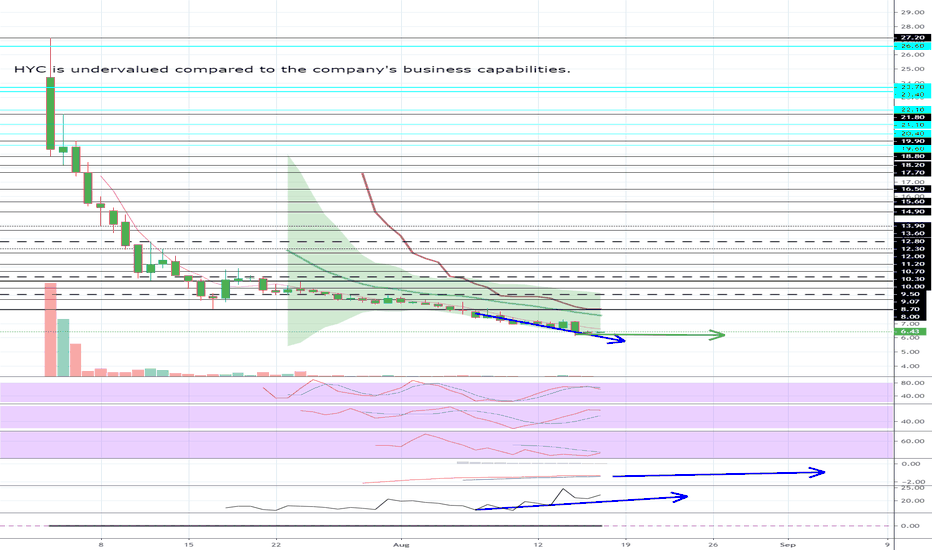The image size is (932, 550).
Task: Select the black 19.90 price label
Action: tap(912, 142)
